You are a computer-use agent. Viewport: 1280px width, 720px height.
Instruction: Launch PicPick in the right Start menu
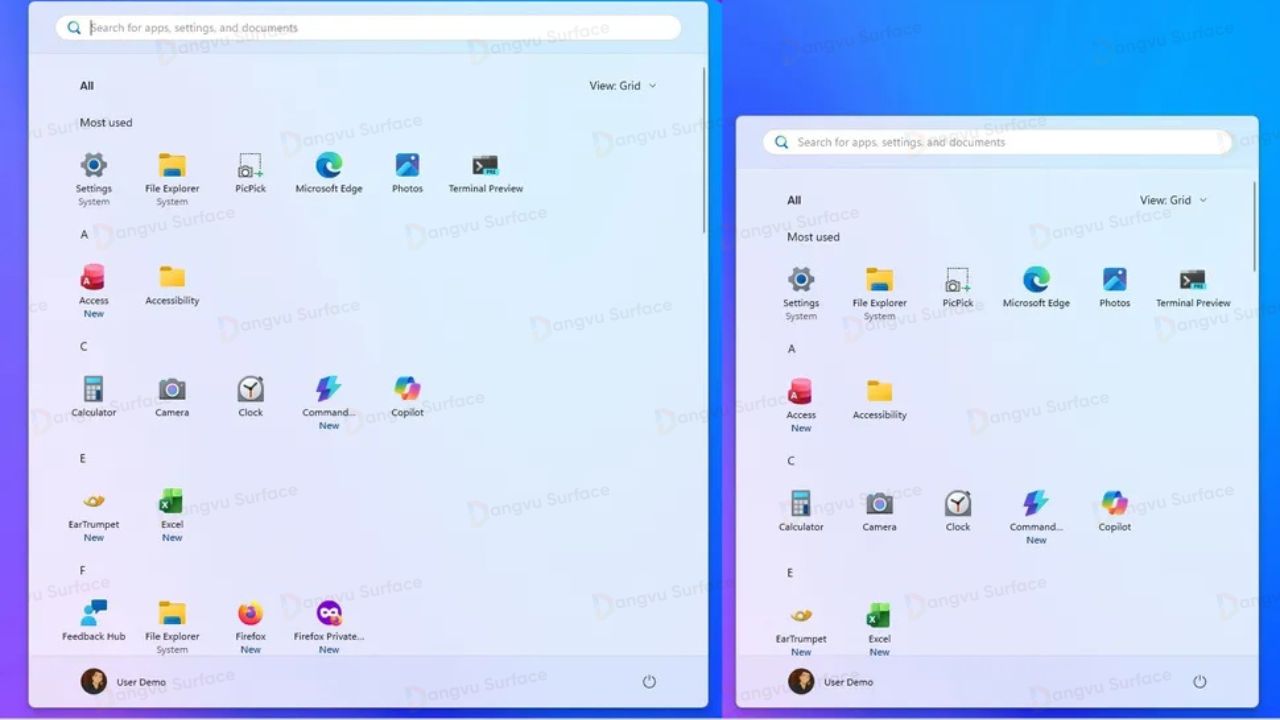point(958,288)
